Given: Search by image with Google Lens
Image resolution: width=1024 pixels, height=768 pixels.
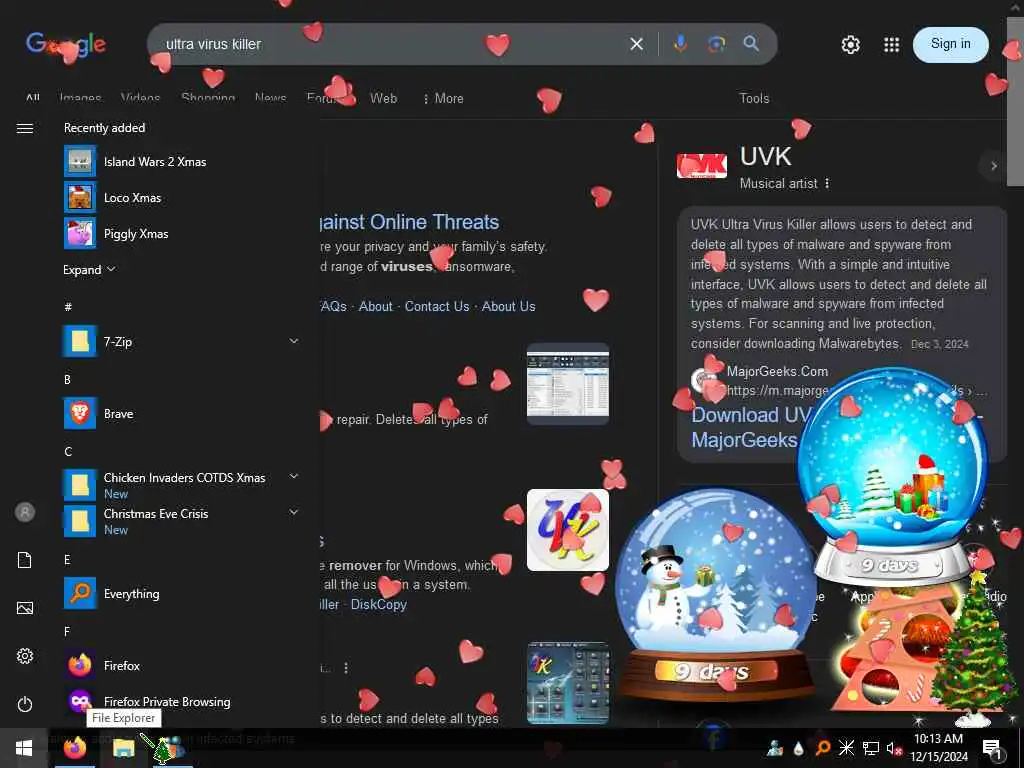Looking at the screenshot, I should [716, 44].
